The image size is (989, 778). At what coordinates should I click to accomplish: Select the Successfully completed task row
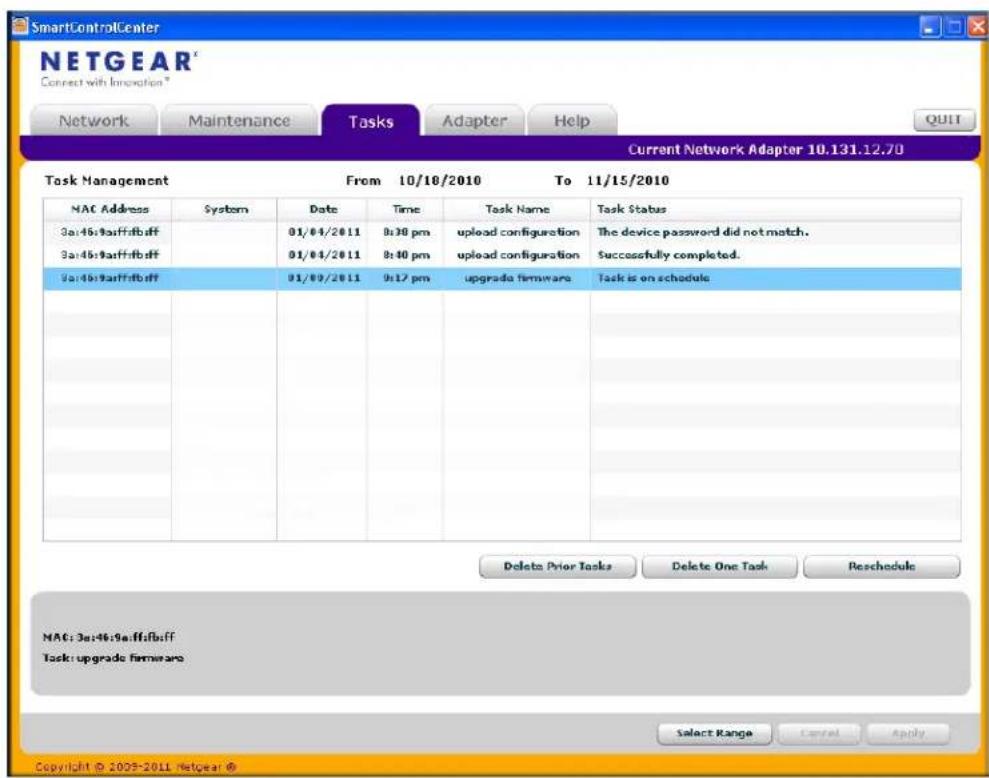tap(502, 255)
